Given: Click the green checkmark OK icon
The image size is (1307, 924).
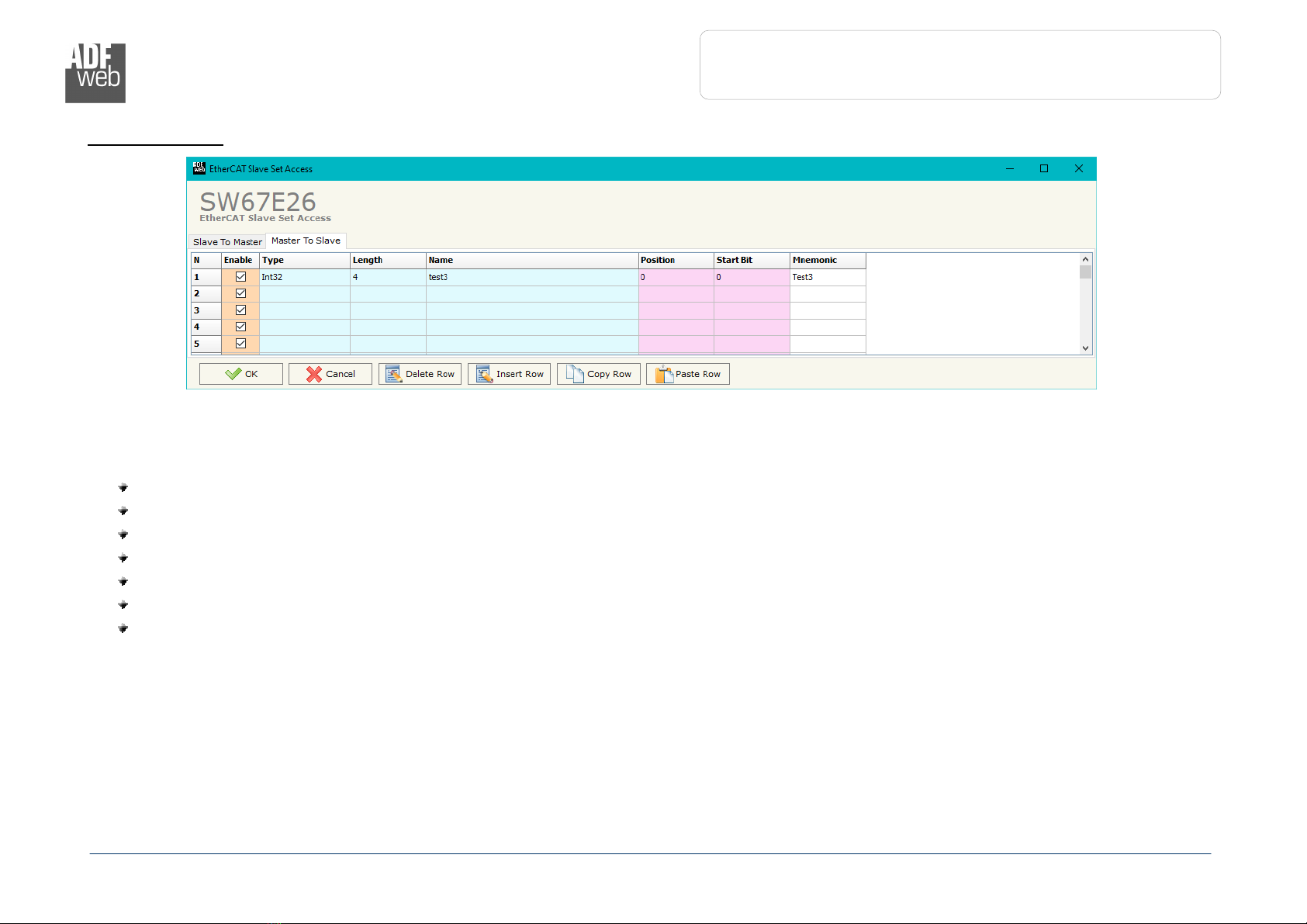Looking at the screenshot, I should [233, 374].
